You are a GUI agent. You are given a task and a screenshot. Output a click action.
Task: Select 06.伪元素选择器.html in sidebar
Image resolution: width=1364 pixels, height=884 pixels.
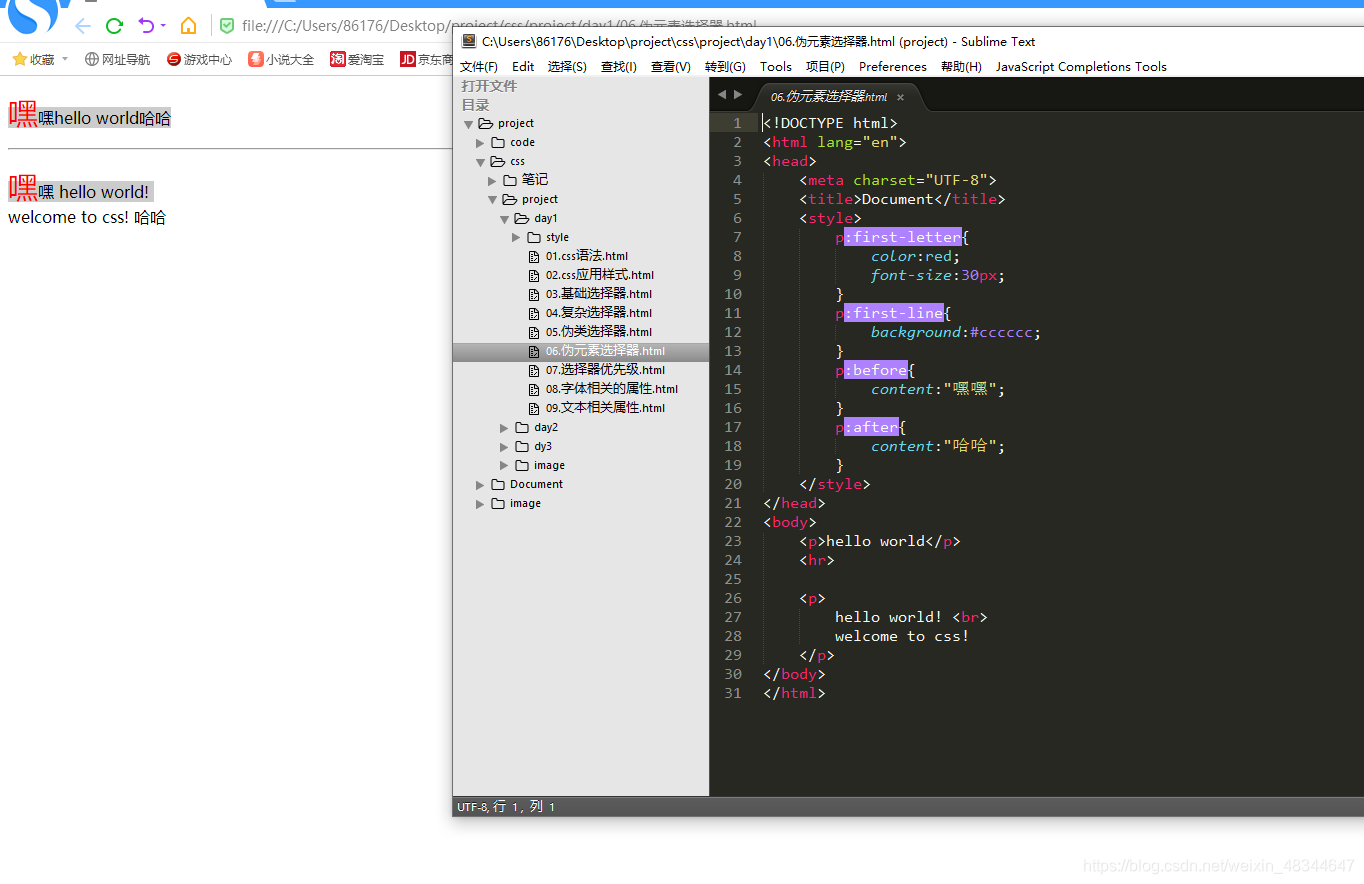[605, 351]
